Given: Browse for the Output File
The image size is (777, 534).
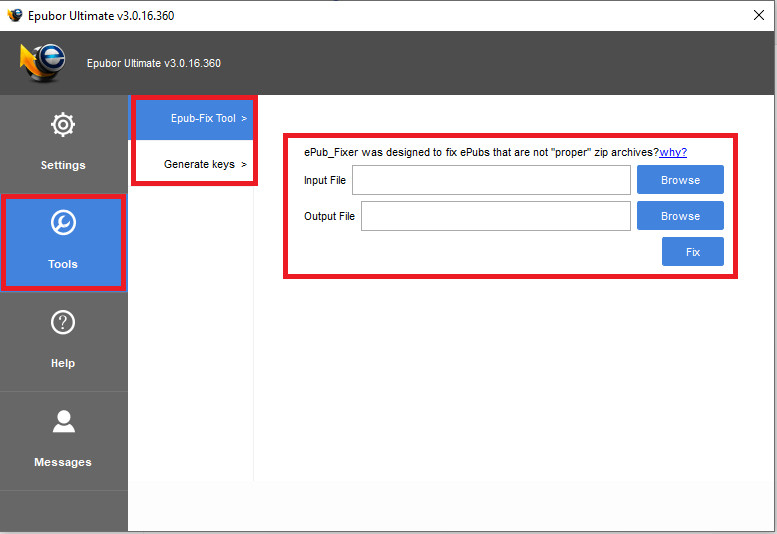Looking at the screenshot, I should (x=680, y=216).
